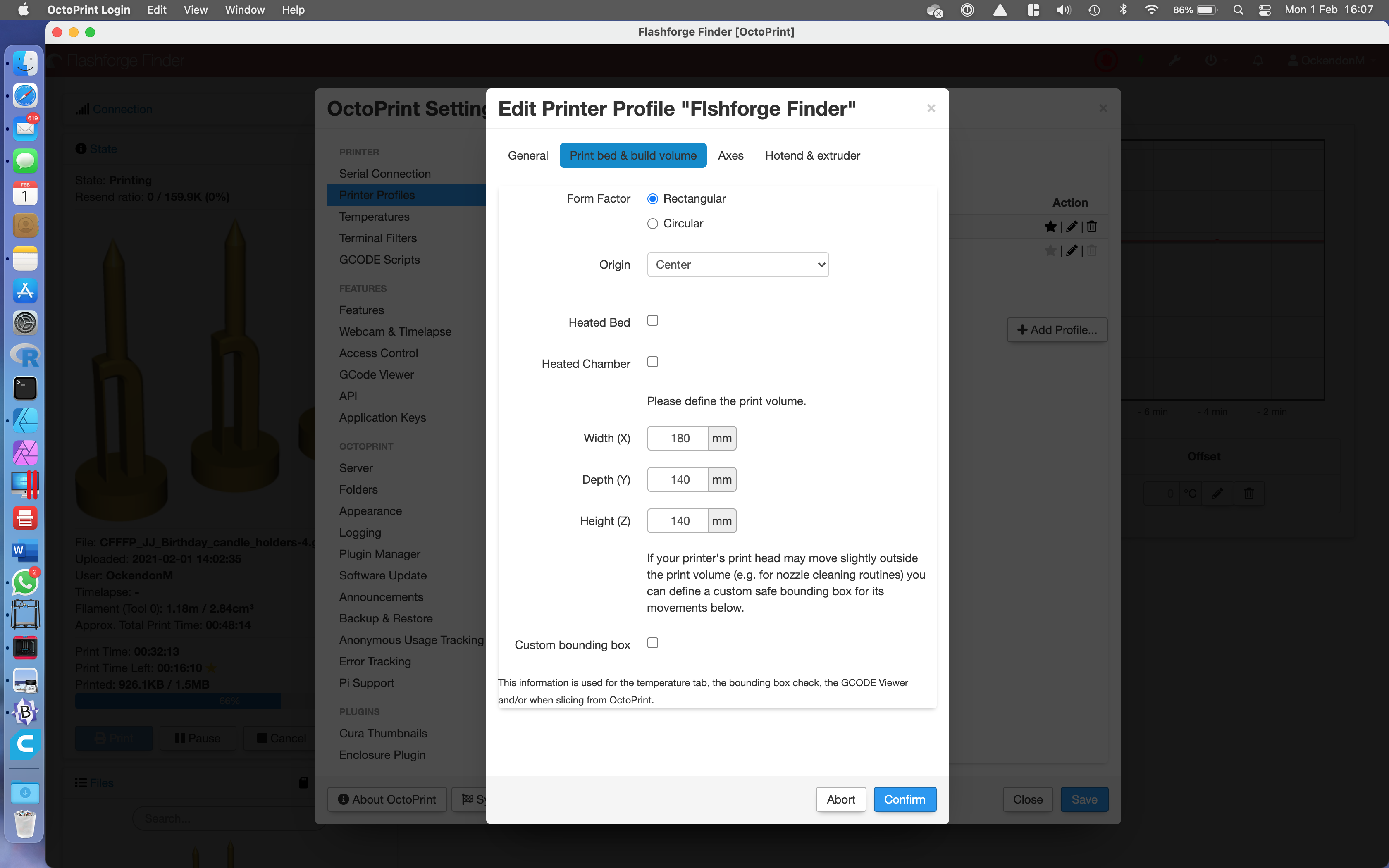Delete first printer profile with trash icon
Screen dimensions: 1389x868
1092,226
